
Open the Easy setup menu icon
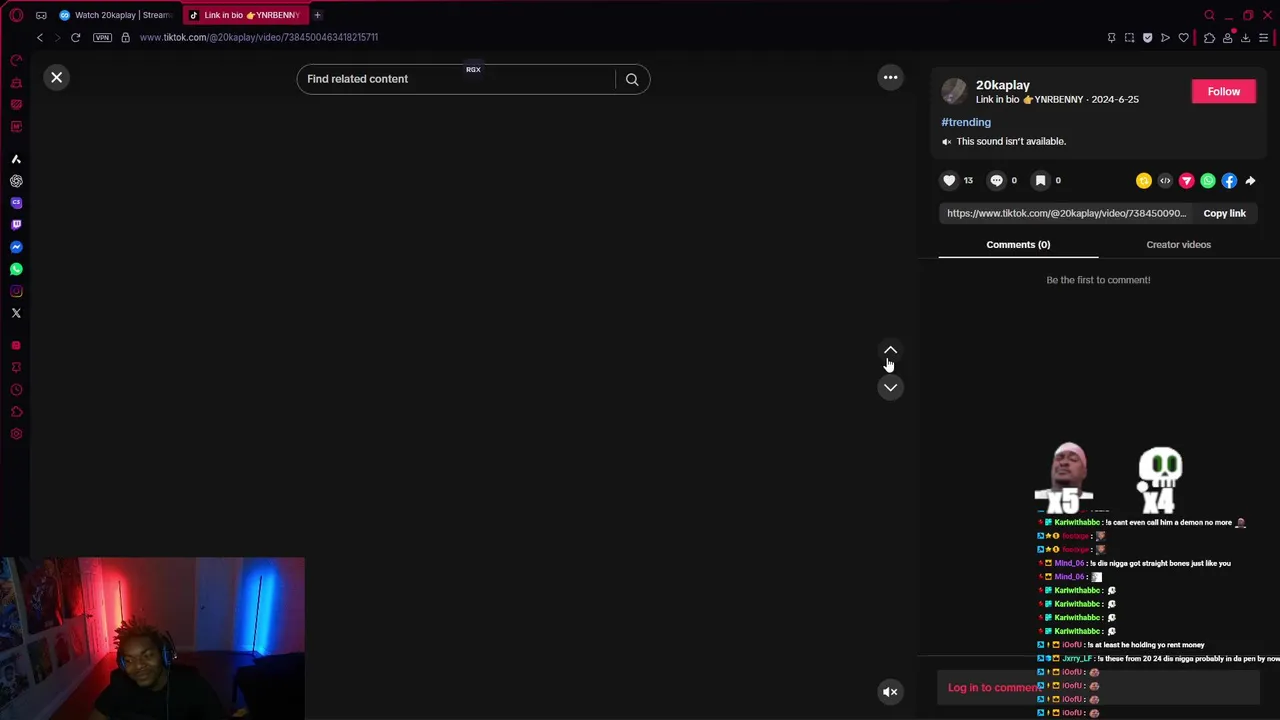1263,38
